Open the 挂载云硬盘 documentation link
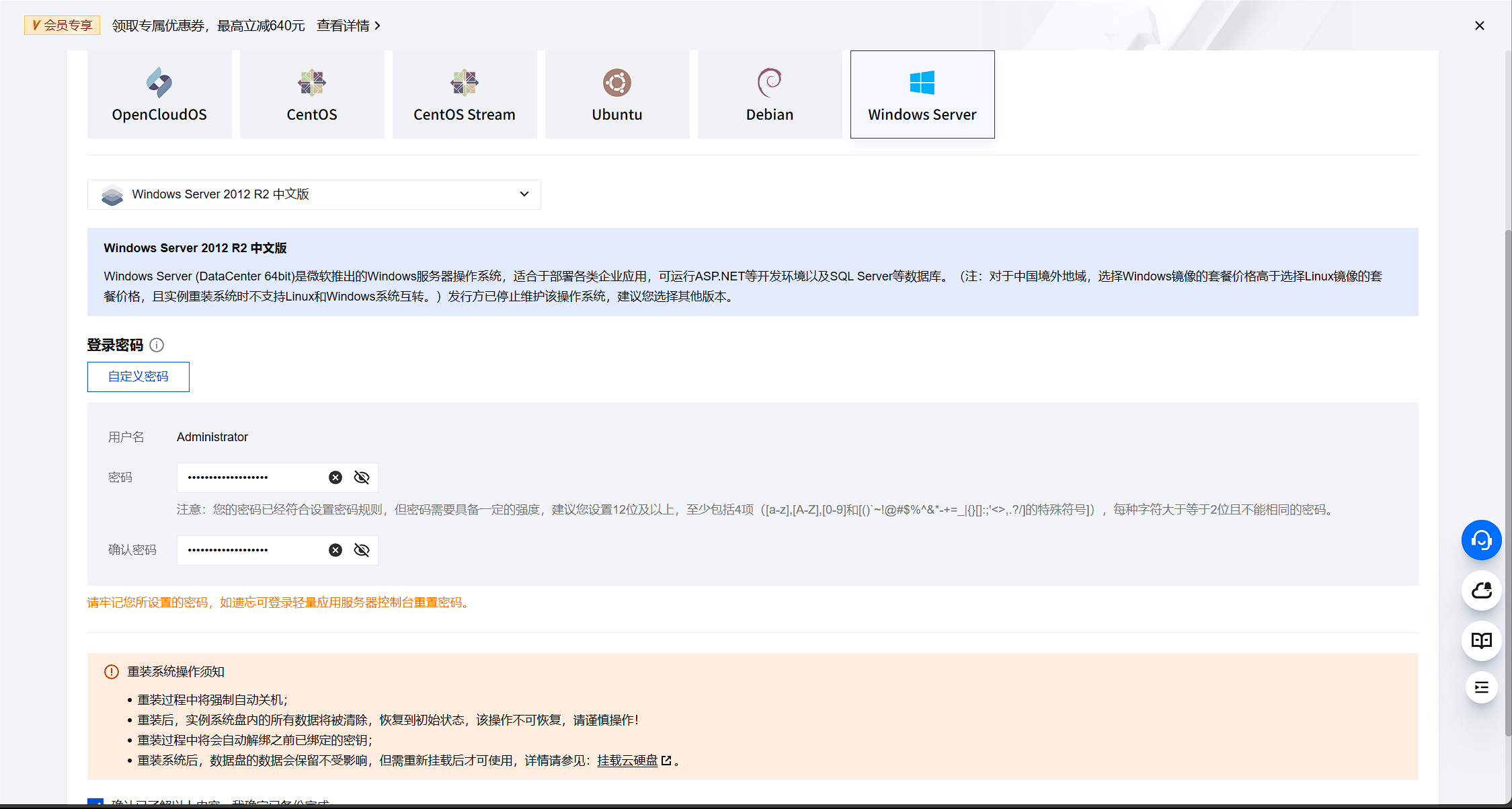 pos(629,761)
